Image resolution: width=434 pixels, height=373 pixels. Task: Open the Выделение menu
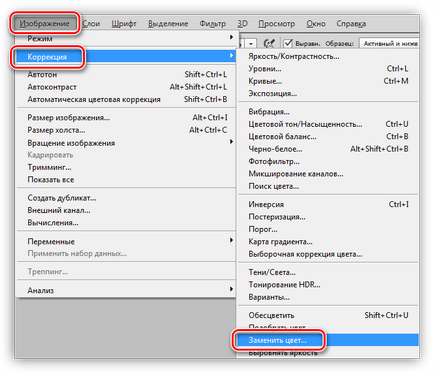pos(168,24)
